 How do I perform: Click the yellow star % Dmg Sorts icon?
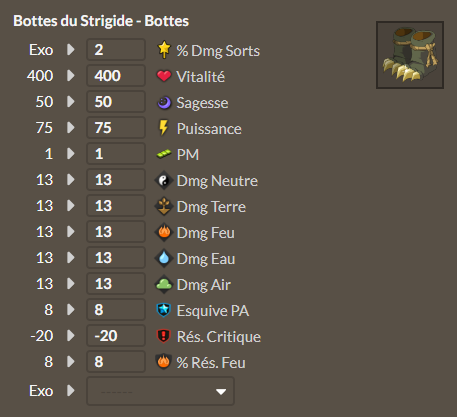(164, 49)
